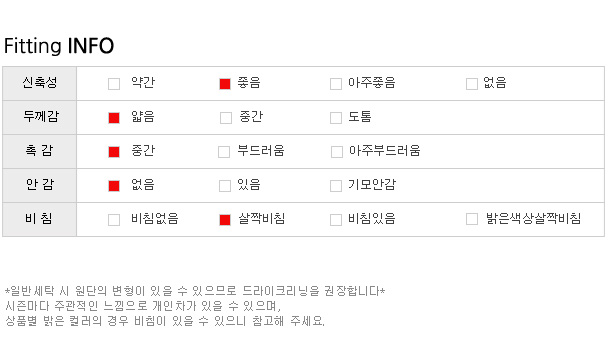Select the 기모안감 checkbox

tap(336, 186)
